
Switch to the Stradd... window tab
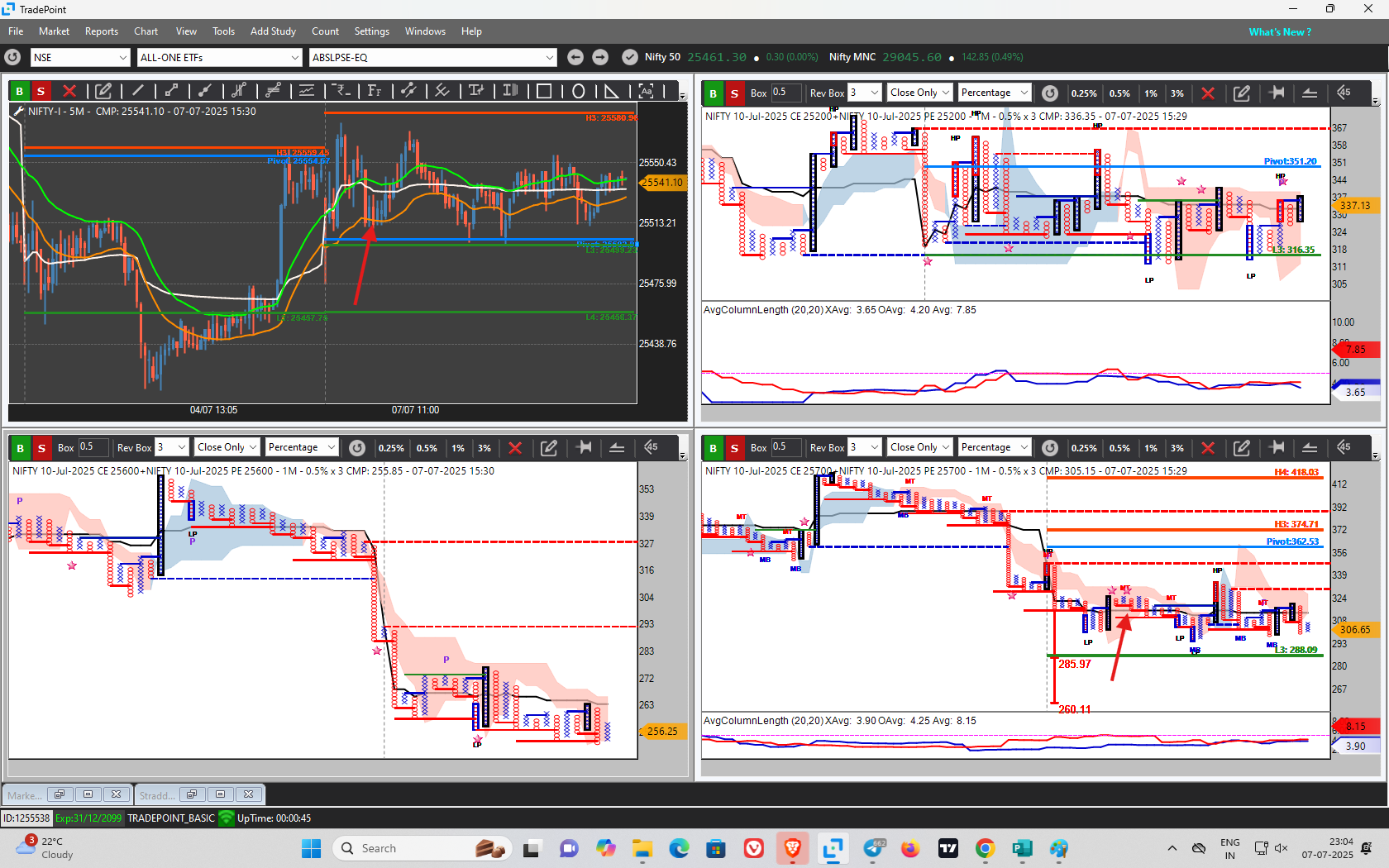click(x=156, y=795)
